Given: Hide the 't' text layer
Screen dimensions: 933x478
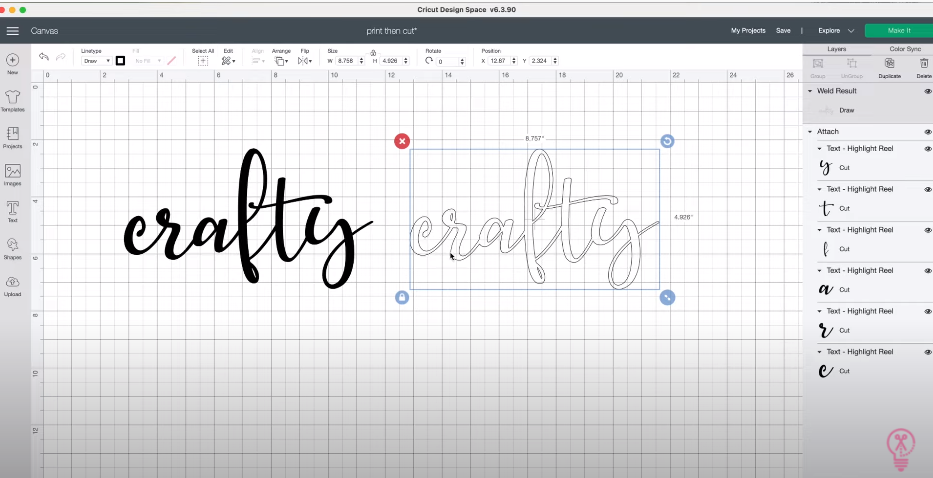Looking at the screenshot, I should pyautogui.click(x=927, y=189).
